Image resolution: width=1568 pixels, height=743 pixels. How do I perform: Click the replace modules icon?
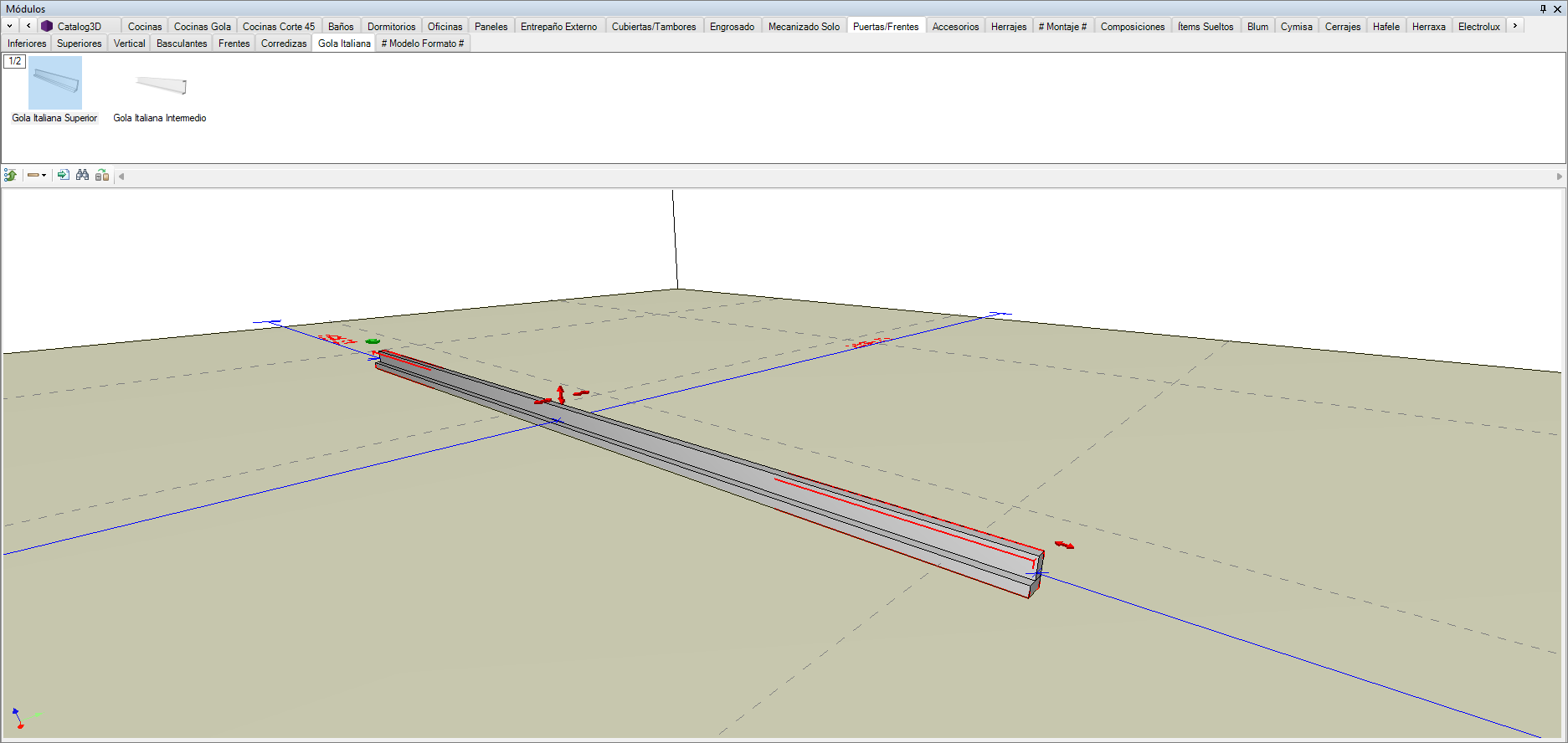tap(102, 175)
